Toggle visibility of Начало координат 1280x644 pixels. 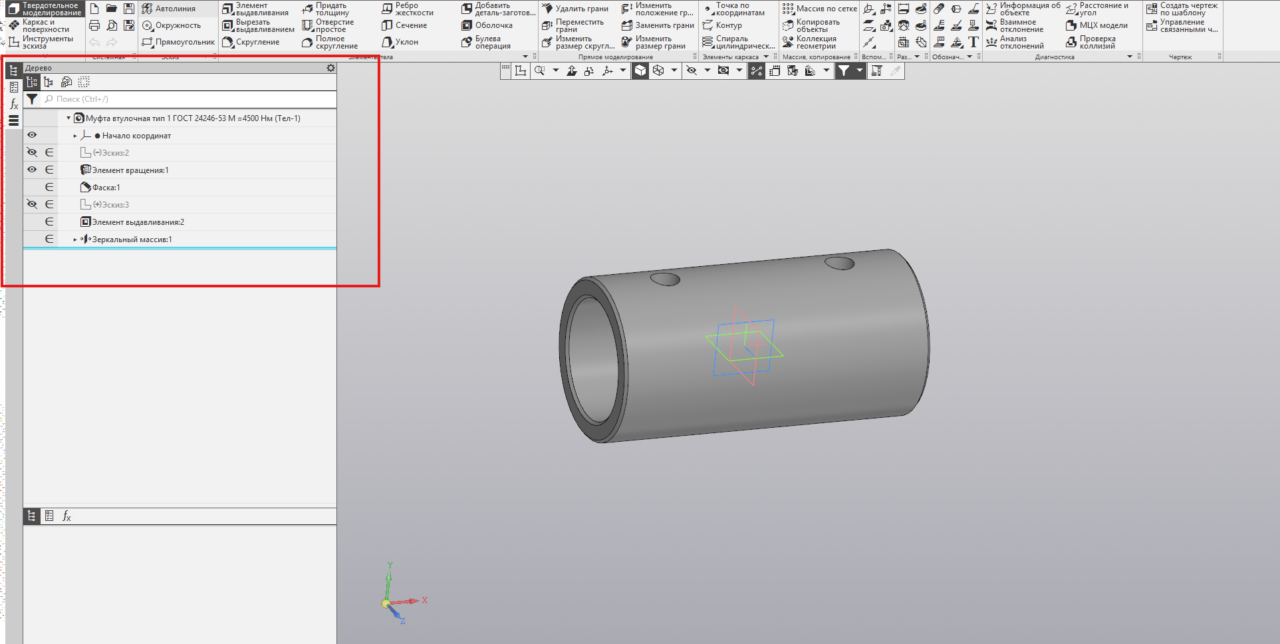coord(32,135)
